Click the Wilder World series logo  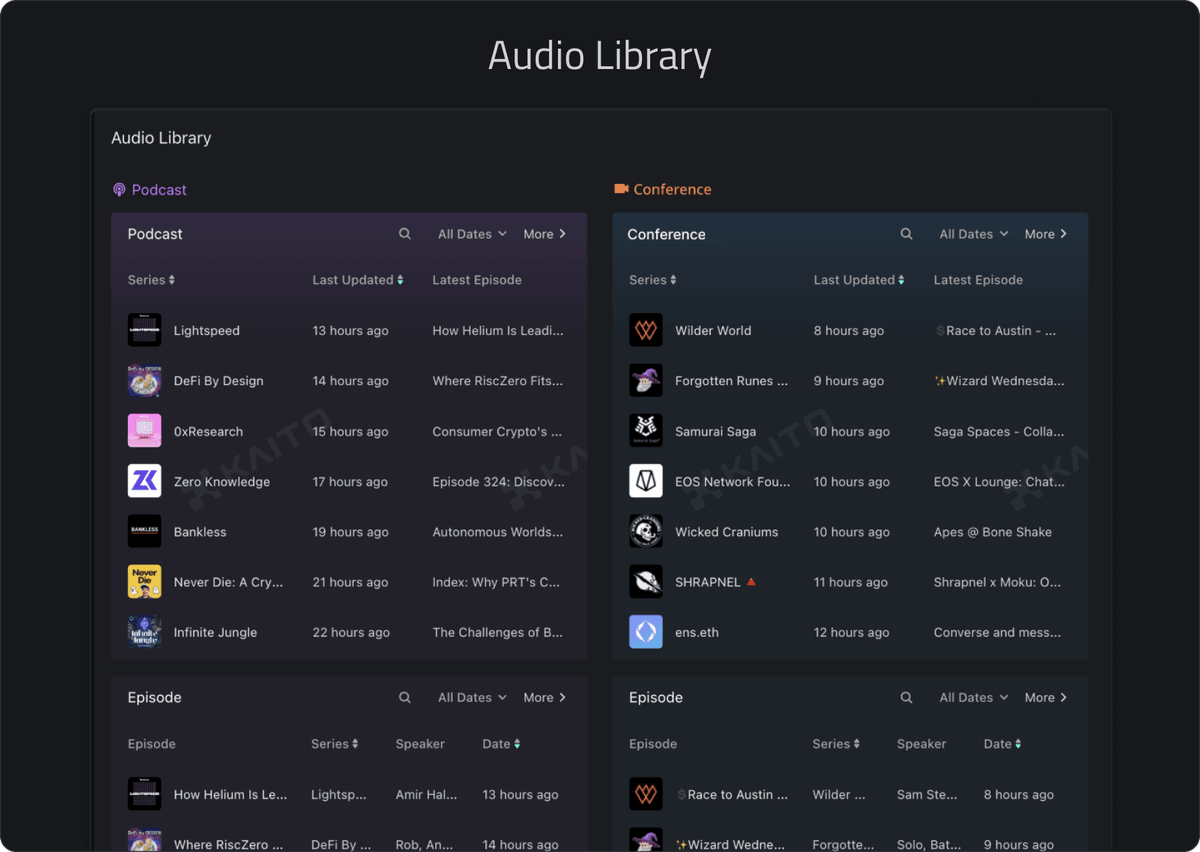(x=646, y=330)
